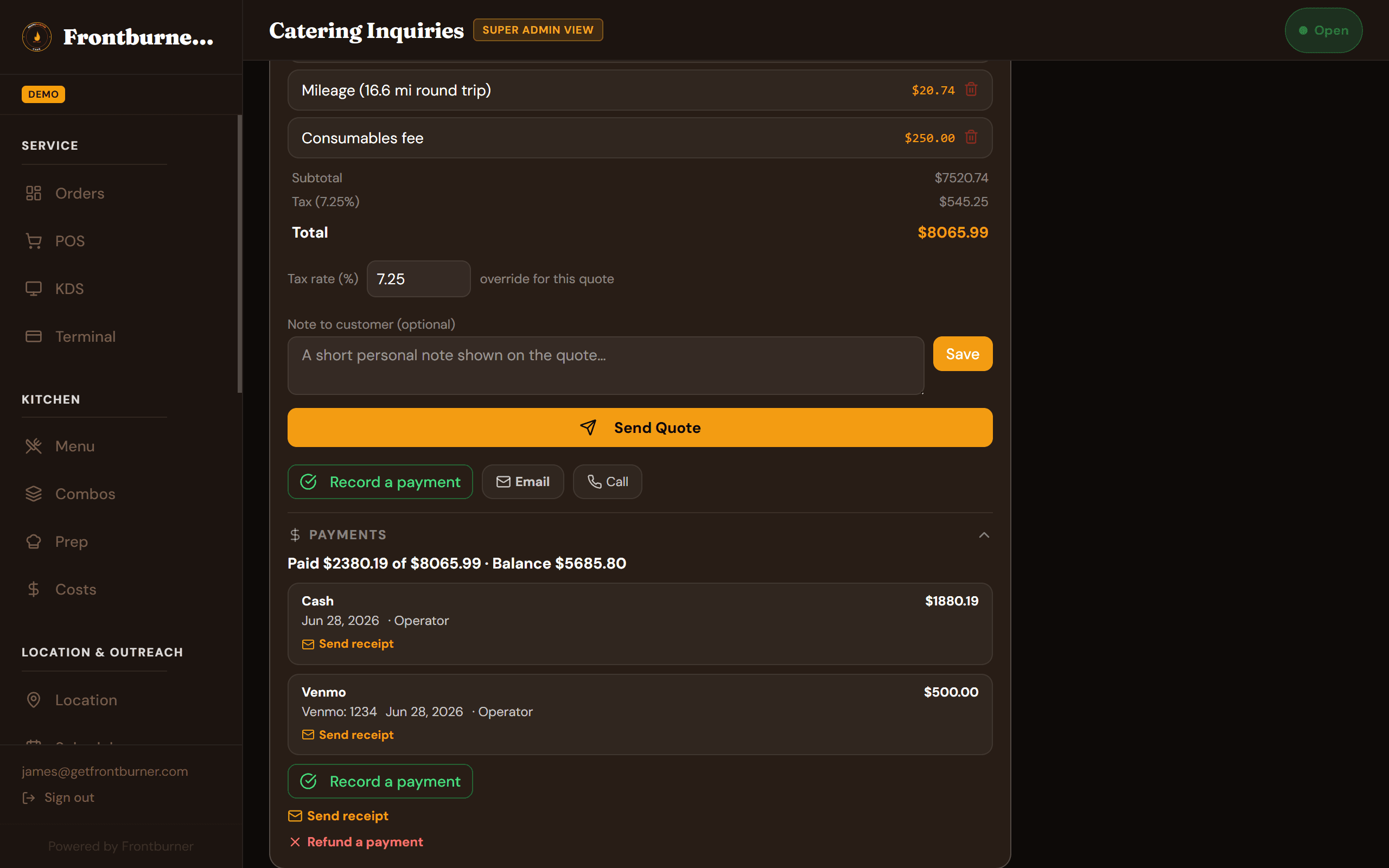Click the Combos layers icon
The image size is (1389, 868).
(x=34, y=494)
